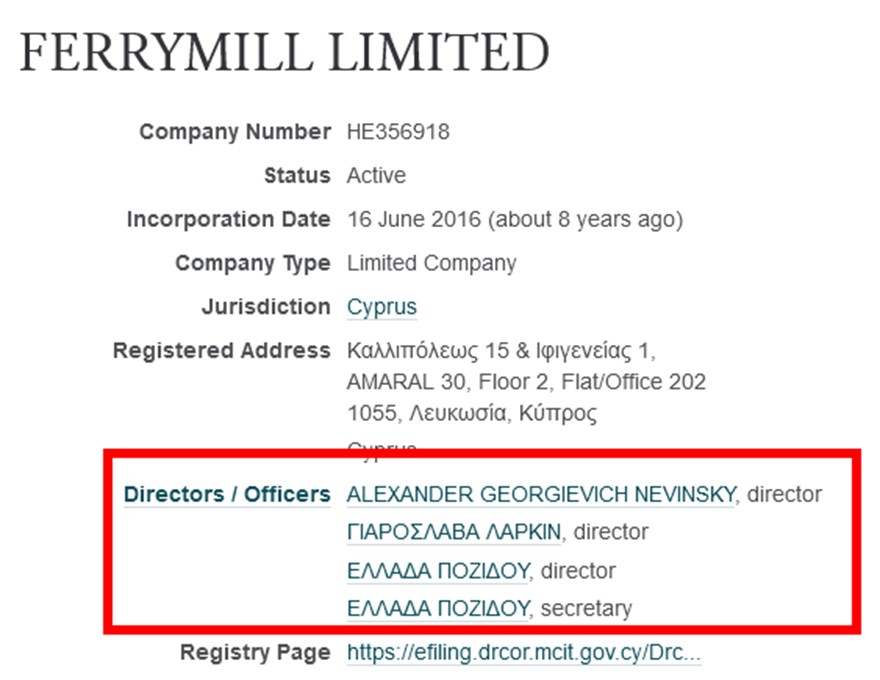This screenshot has width=880, height=680.
Task: Select the ΕΛΛΑΔΑ ΠΟΖΙΔΟΥ director link
Action: click(x=436, y=570)
